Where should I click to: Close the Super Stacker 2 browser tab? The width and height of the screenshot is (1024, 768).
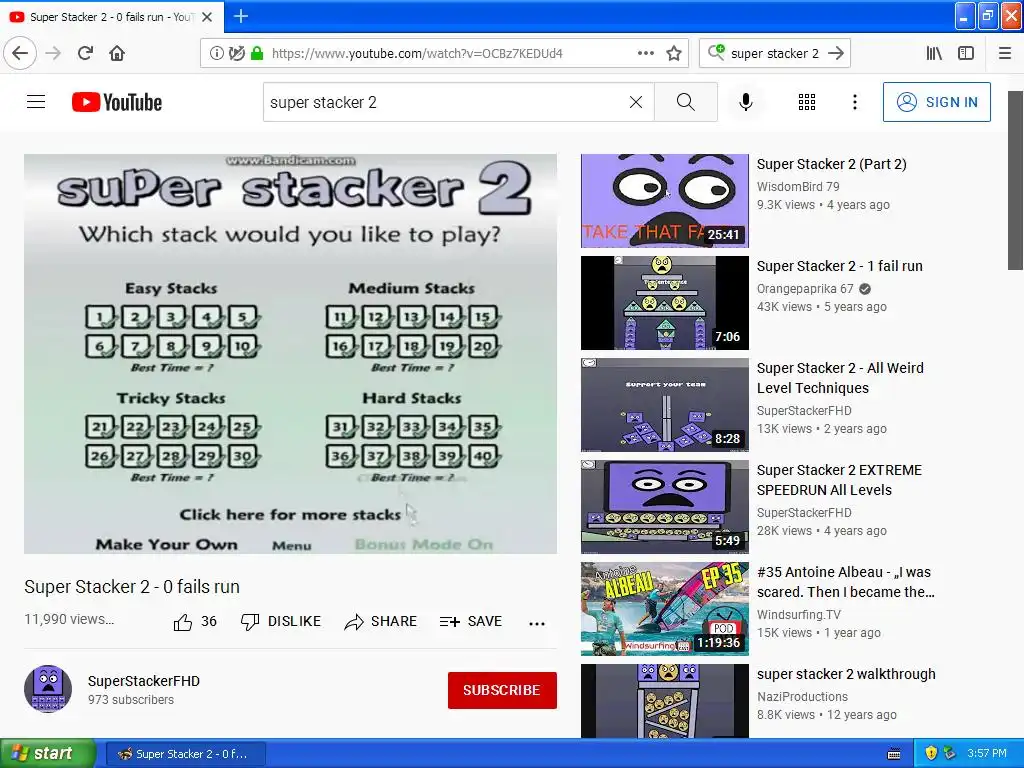pyautogui.click(x=207, y=17)
